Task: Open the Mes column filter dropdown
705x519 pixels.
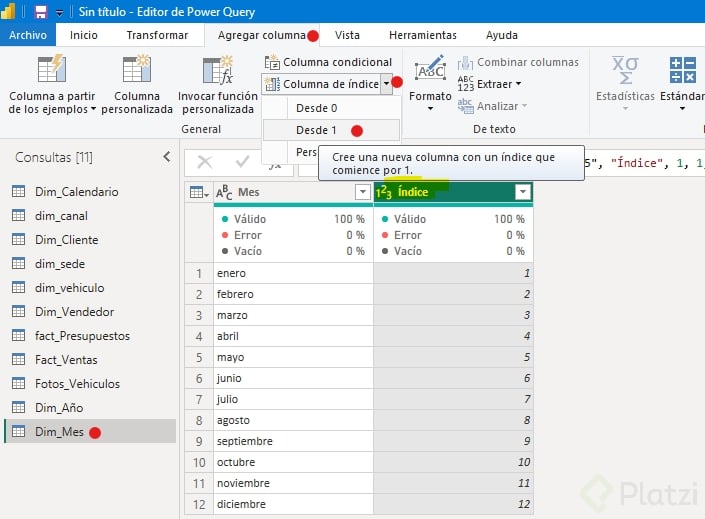Action: click(x=362, y=192)
